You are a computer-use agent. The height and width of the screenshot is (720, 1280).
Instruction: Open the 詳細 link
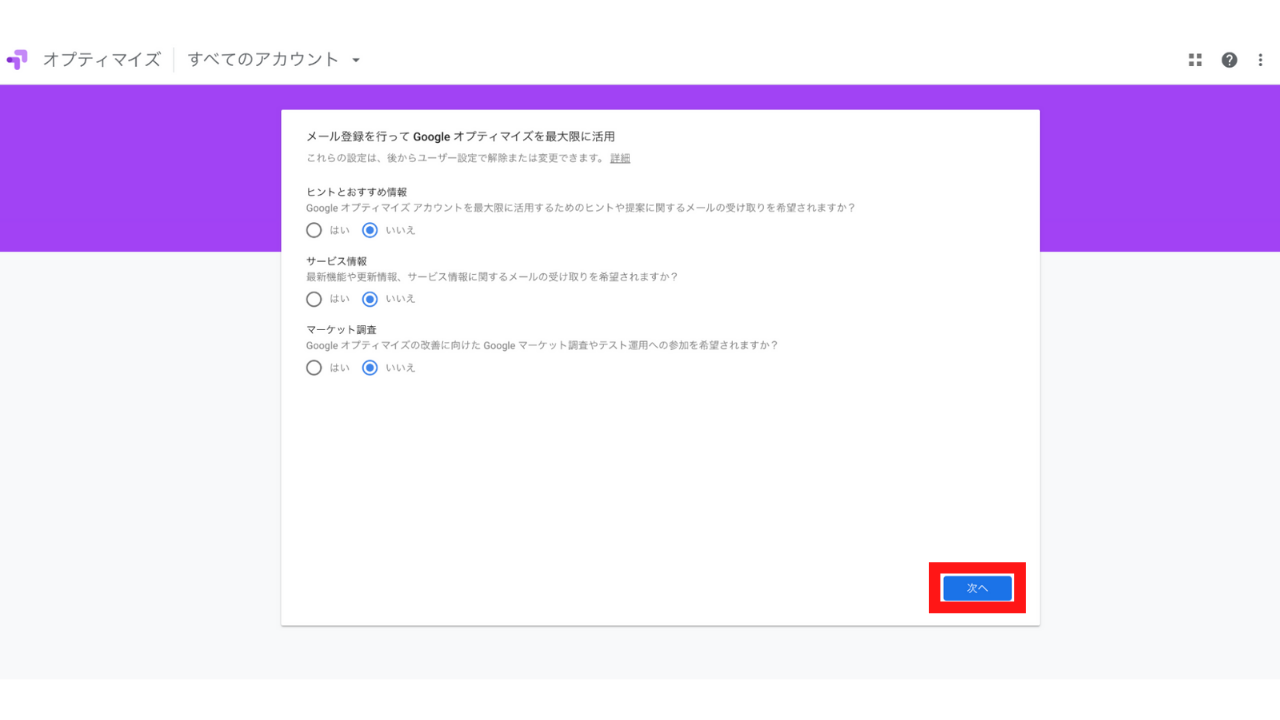(x=620, y=158)
